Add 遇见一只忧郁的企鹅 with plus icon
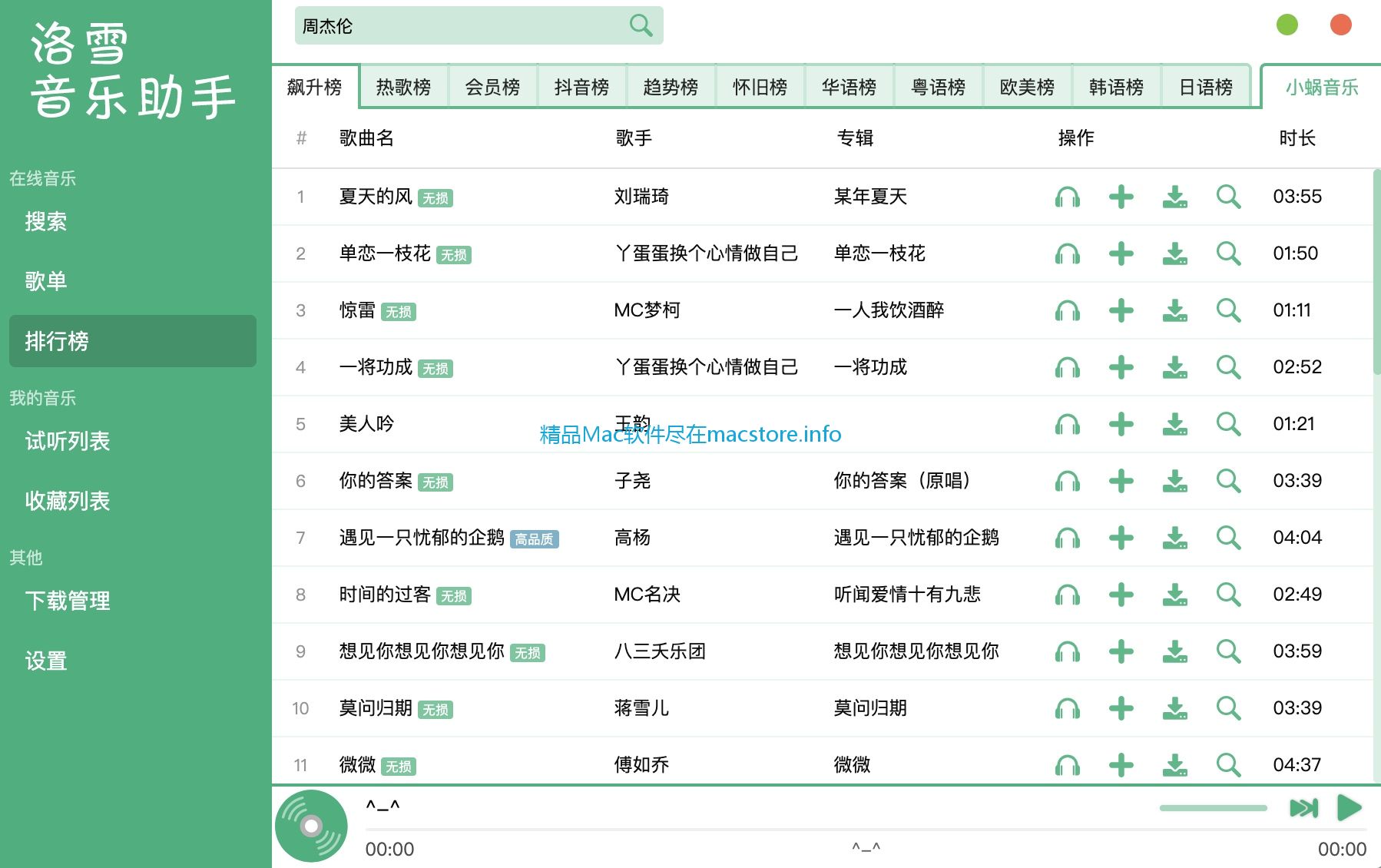Viewport: 1381px width, 868px height. tap(1121, 538)
